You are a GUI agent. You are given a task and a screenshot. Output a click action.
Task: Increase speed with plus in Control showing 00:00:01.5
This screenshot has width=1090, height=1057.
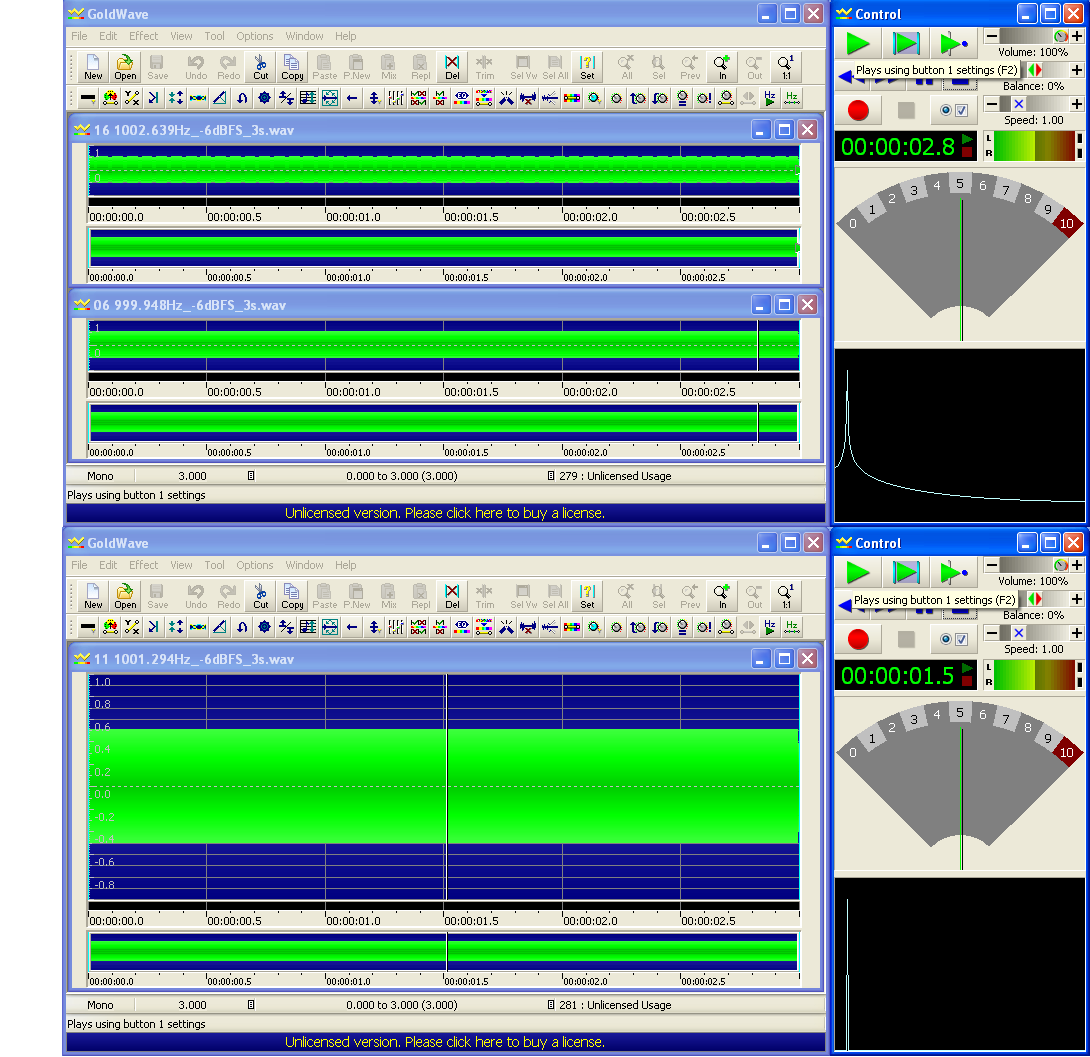point(1077,633)
